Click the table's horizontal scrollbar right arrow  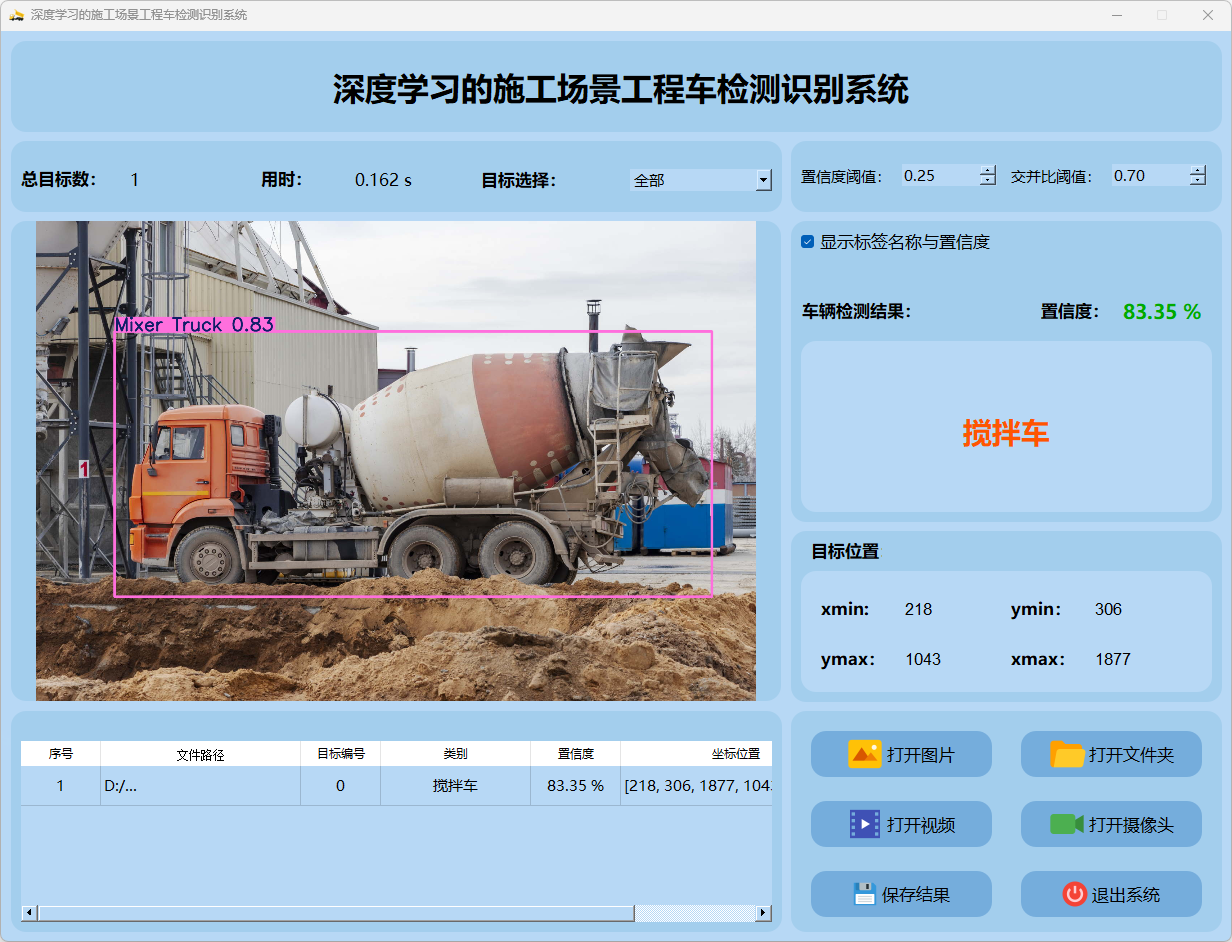click(763, 913)
